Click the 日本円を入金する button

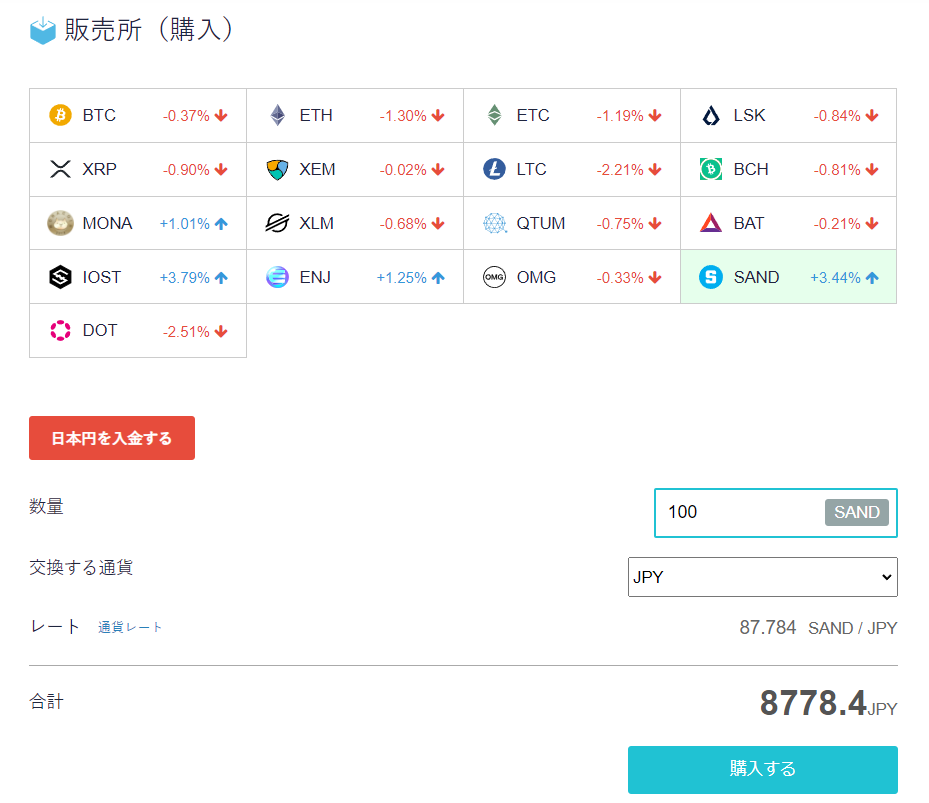111,438
